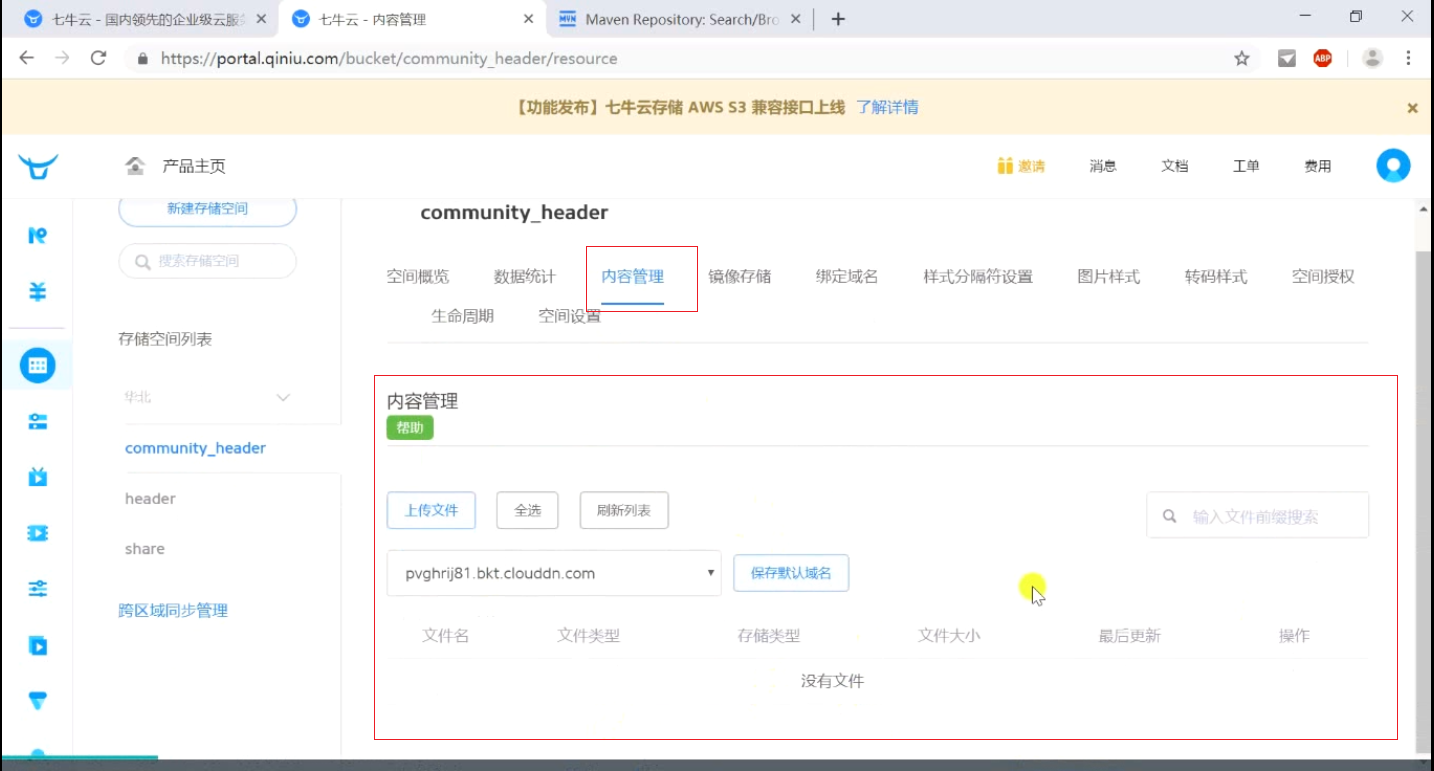The image size is (1434, 771).
Task: Click 新建存储空间 button
Action: (208, 209)
